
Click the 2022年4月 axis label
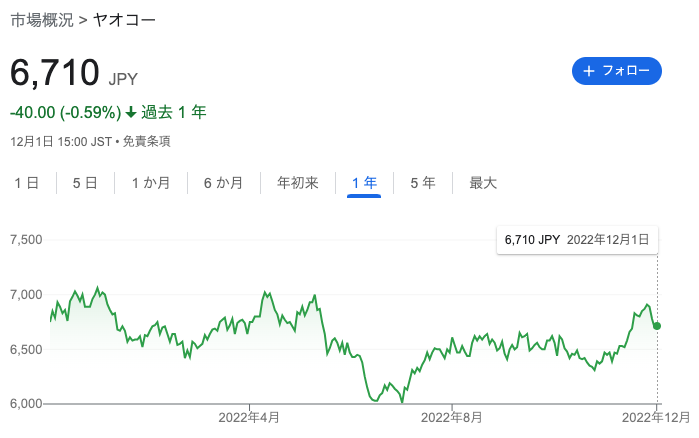249,418
